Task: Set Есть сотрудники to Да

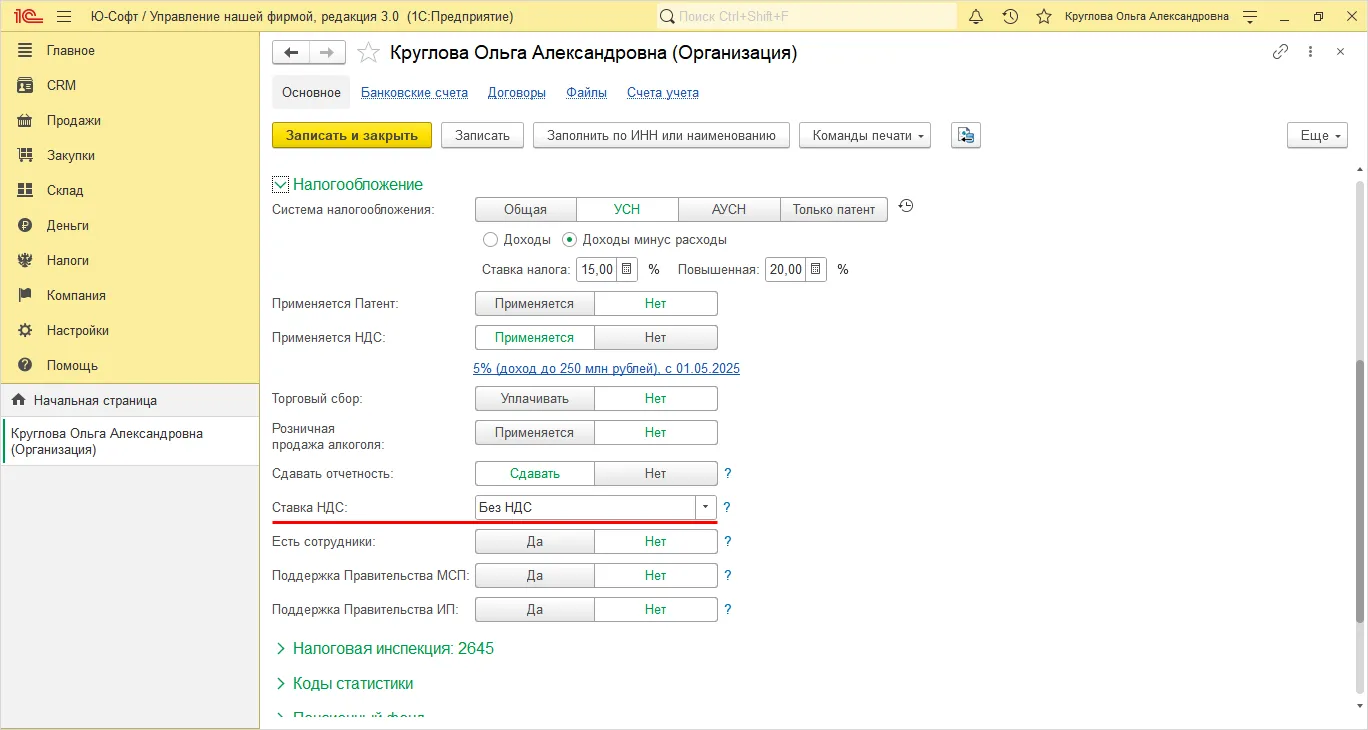Action: coord(534,541)
